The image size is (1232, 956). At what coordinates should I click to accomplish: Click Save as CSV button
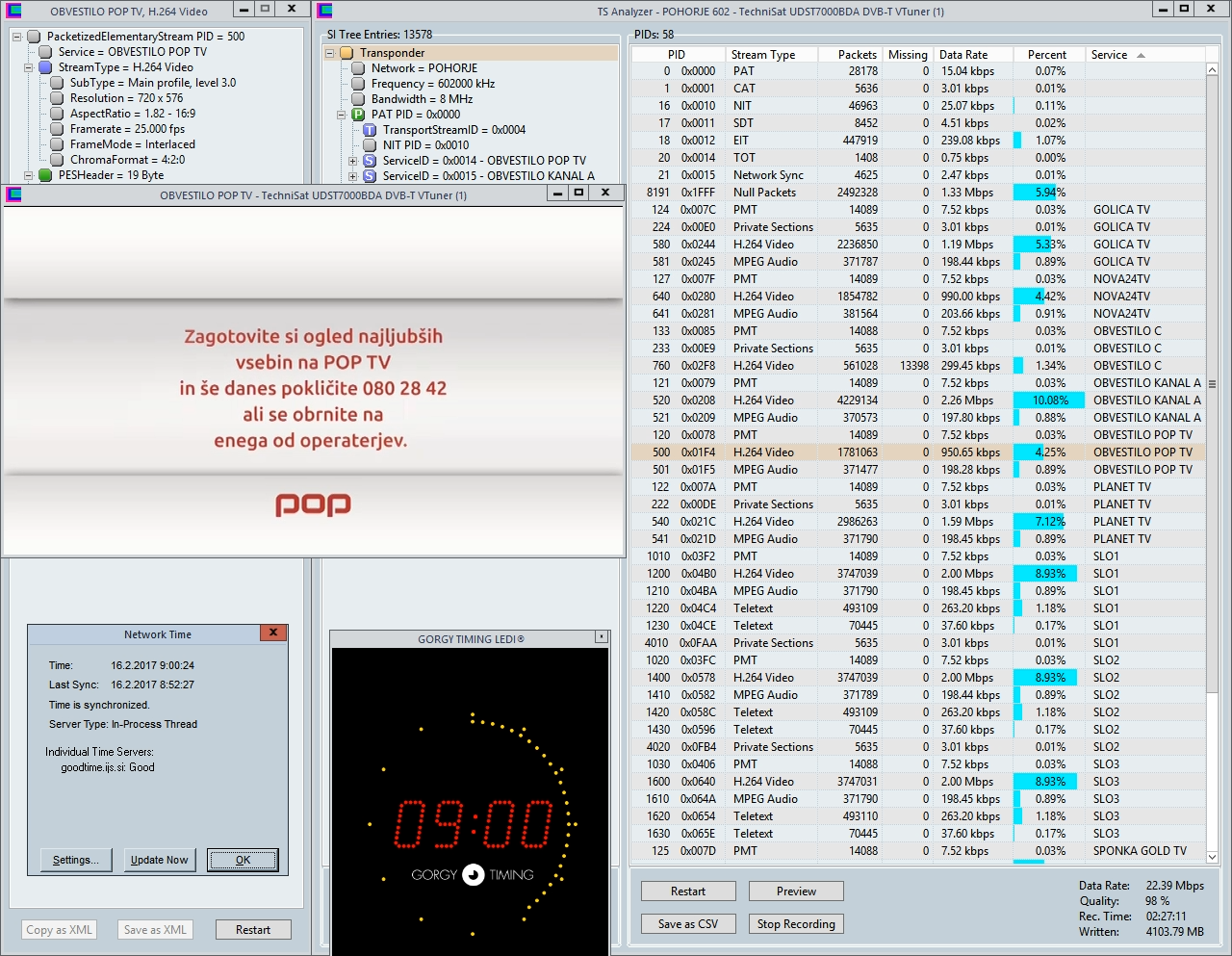(688, 924)
